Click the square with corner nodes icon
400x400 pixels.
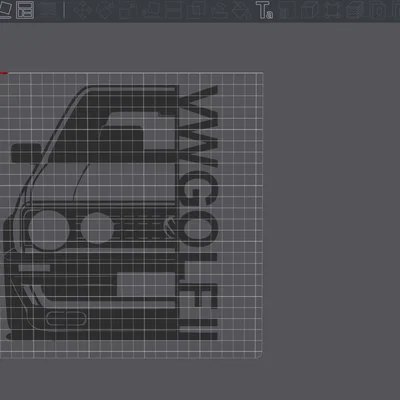click(x=332, y=10)
